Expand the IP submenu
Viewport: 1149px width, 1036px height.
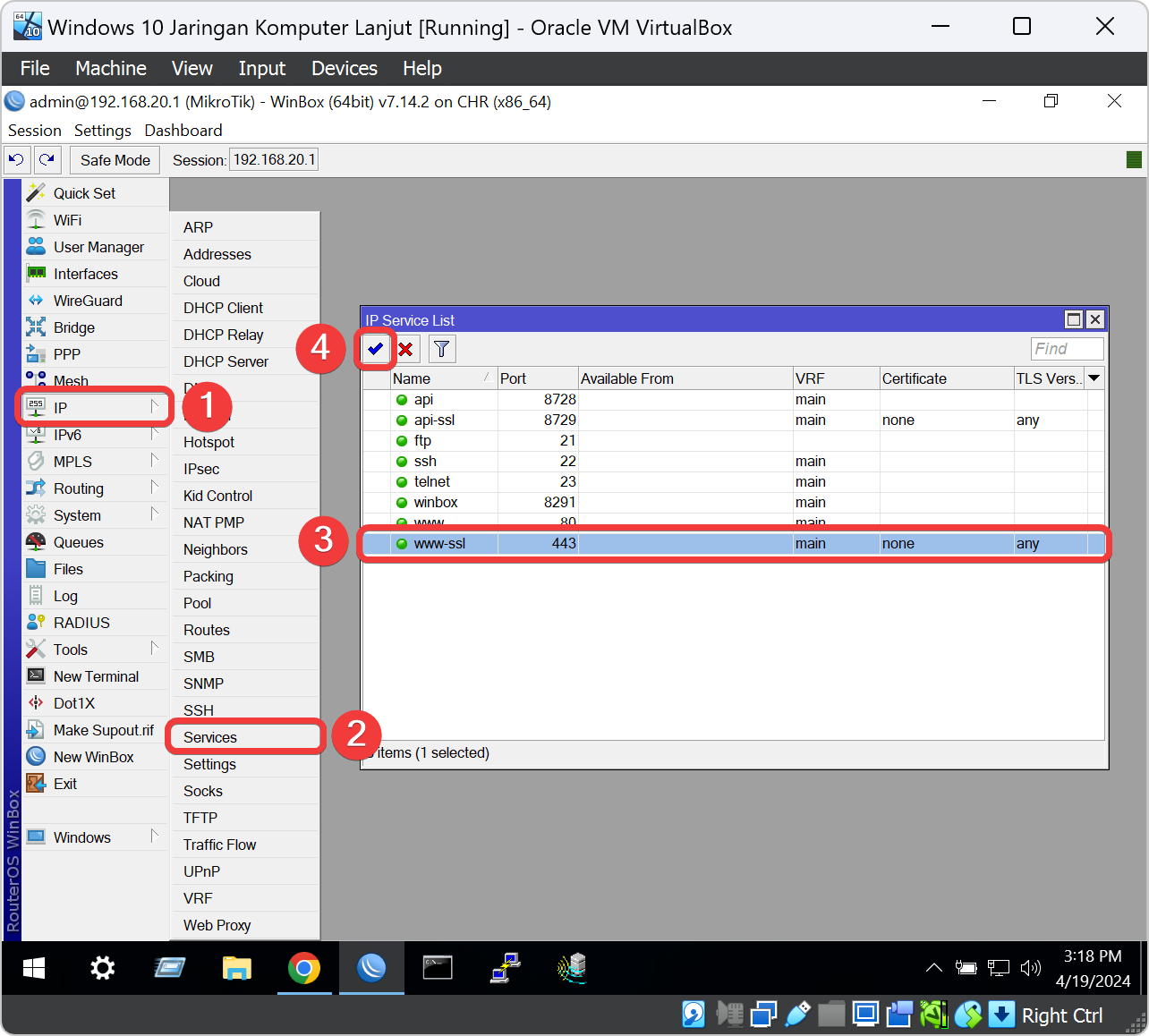click(96, 408)
